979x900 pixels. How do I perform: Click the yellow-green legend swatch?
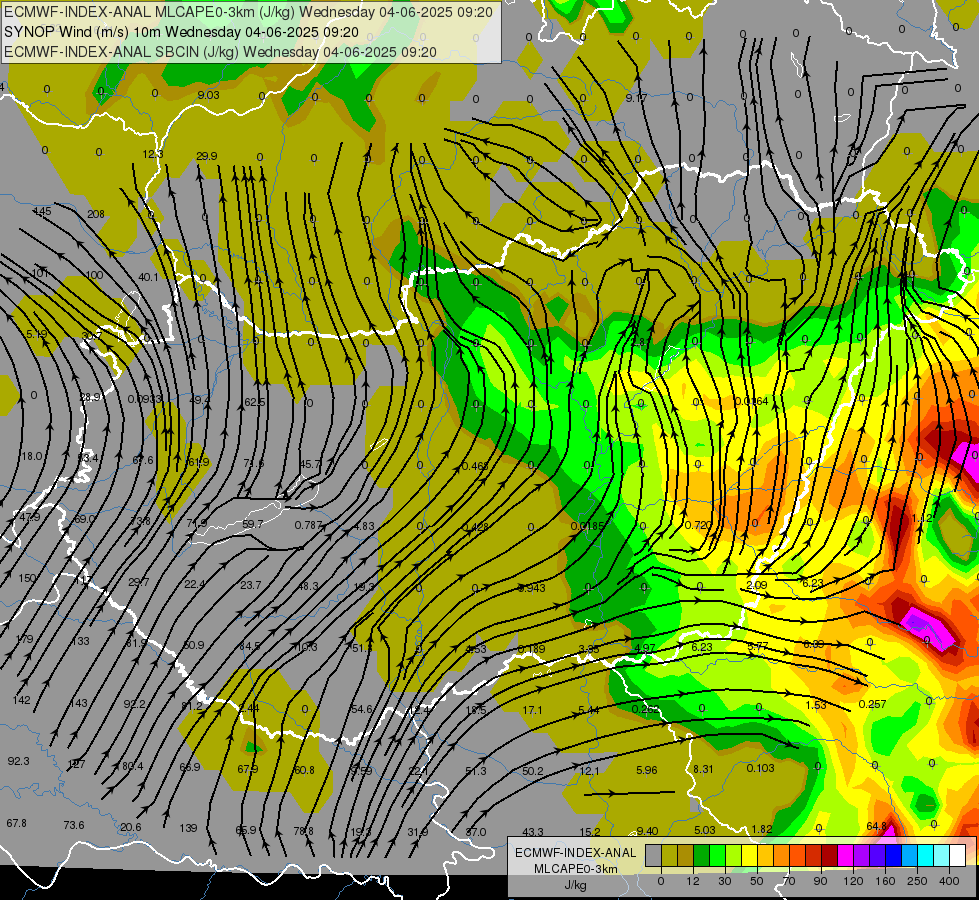[734, 855]
